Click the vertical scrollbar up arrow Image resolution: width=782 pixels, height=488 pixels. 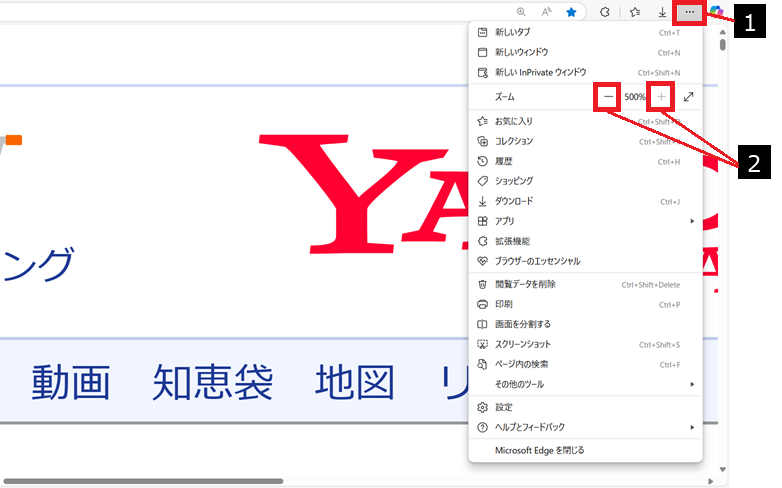coord(723,32)
